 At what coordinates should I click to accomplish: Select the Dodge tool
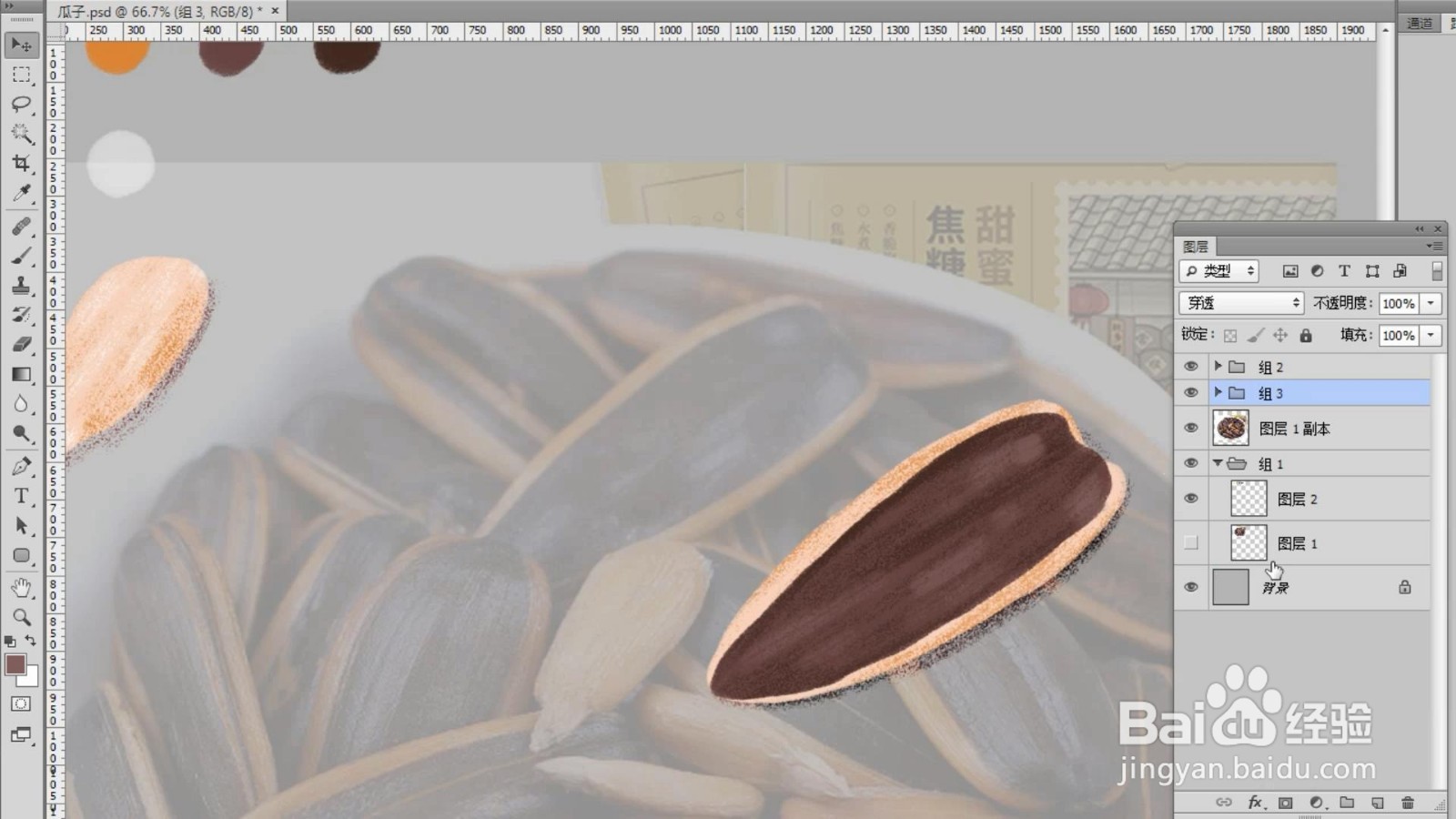(21, 433)
